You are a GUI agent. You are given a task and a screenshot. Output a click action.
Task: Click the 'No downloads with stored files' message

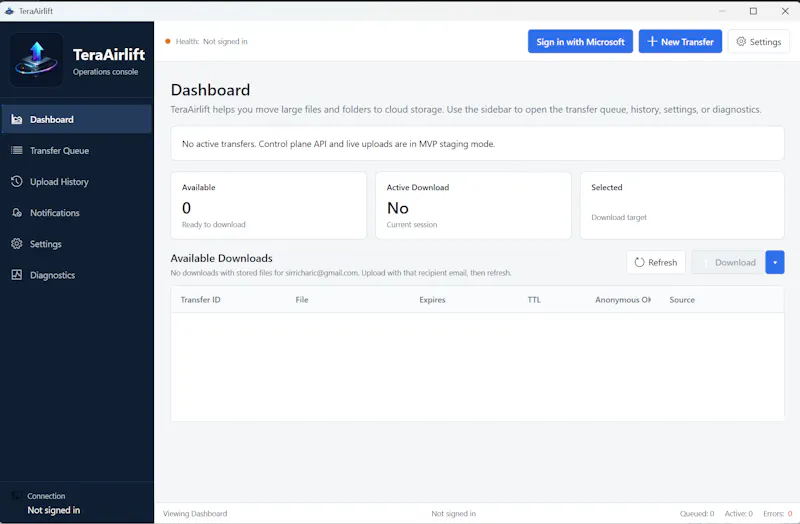[x=341, y=273]
